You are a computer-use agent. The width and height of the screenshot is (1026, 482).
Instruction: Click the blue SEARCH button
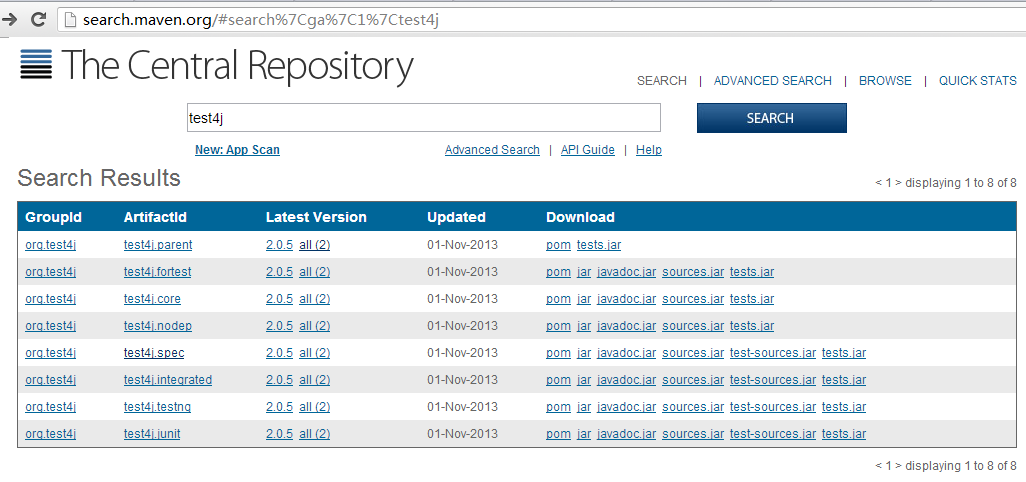771,118
